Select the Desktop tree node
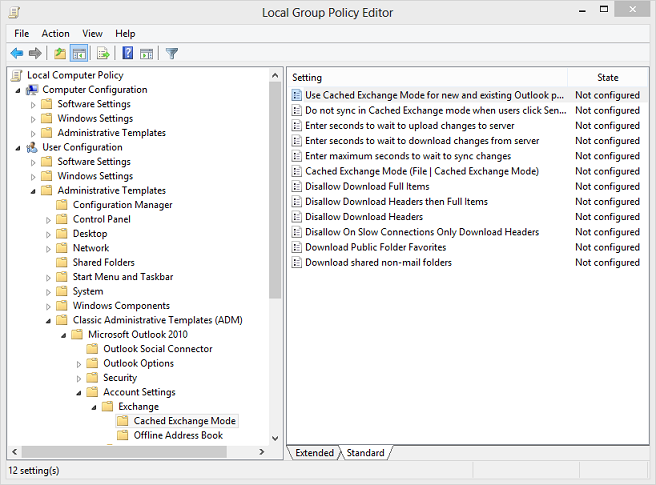 [90, 234]
